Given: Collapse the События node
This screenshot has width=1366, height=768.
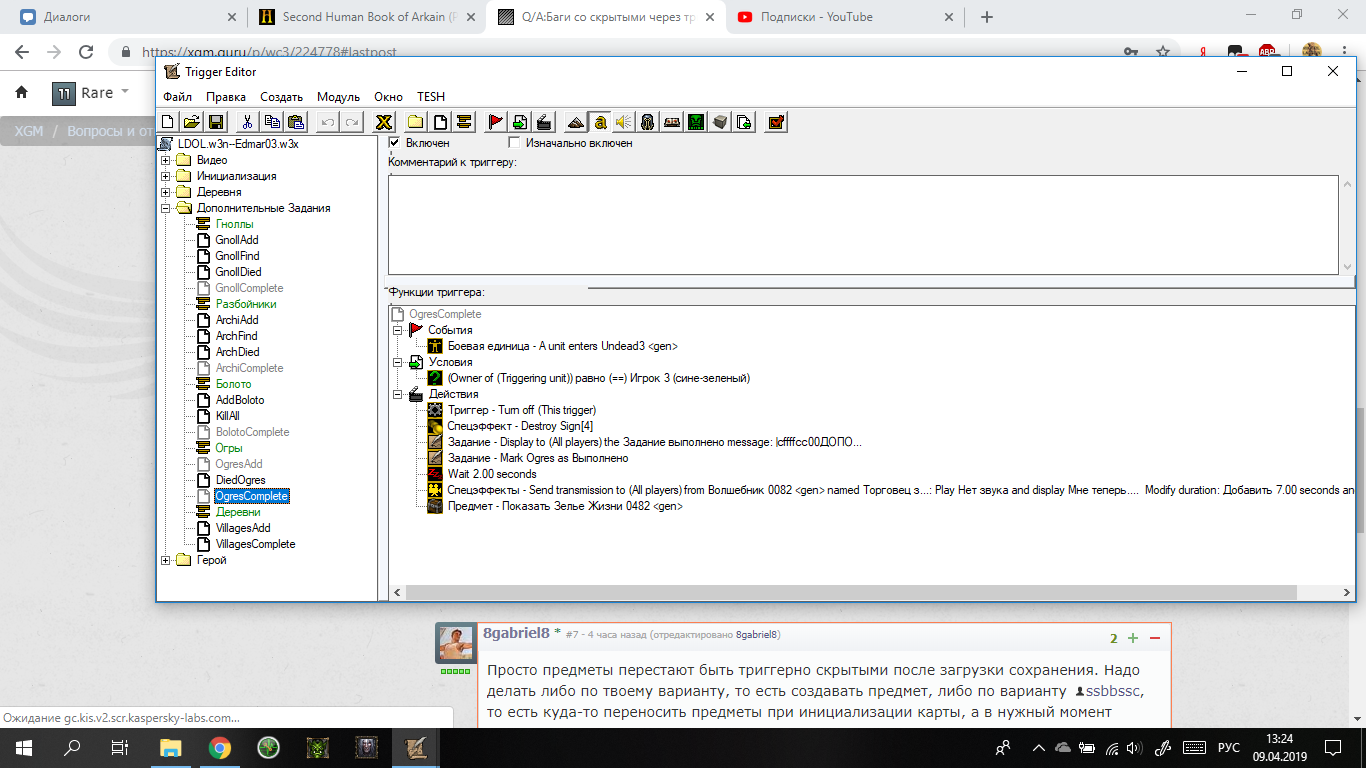Looking at the screenshot, I should tap(398, 330).
